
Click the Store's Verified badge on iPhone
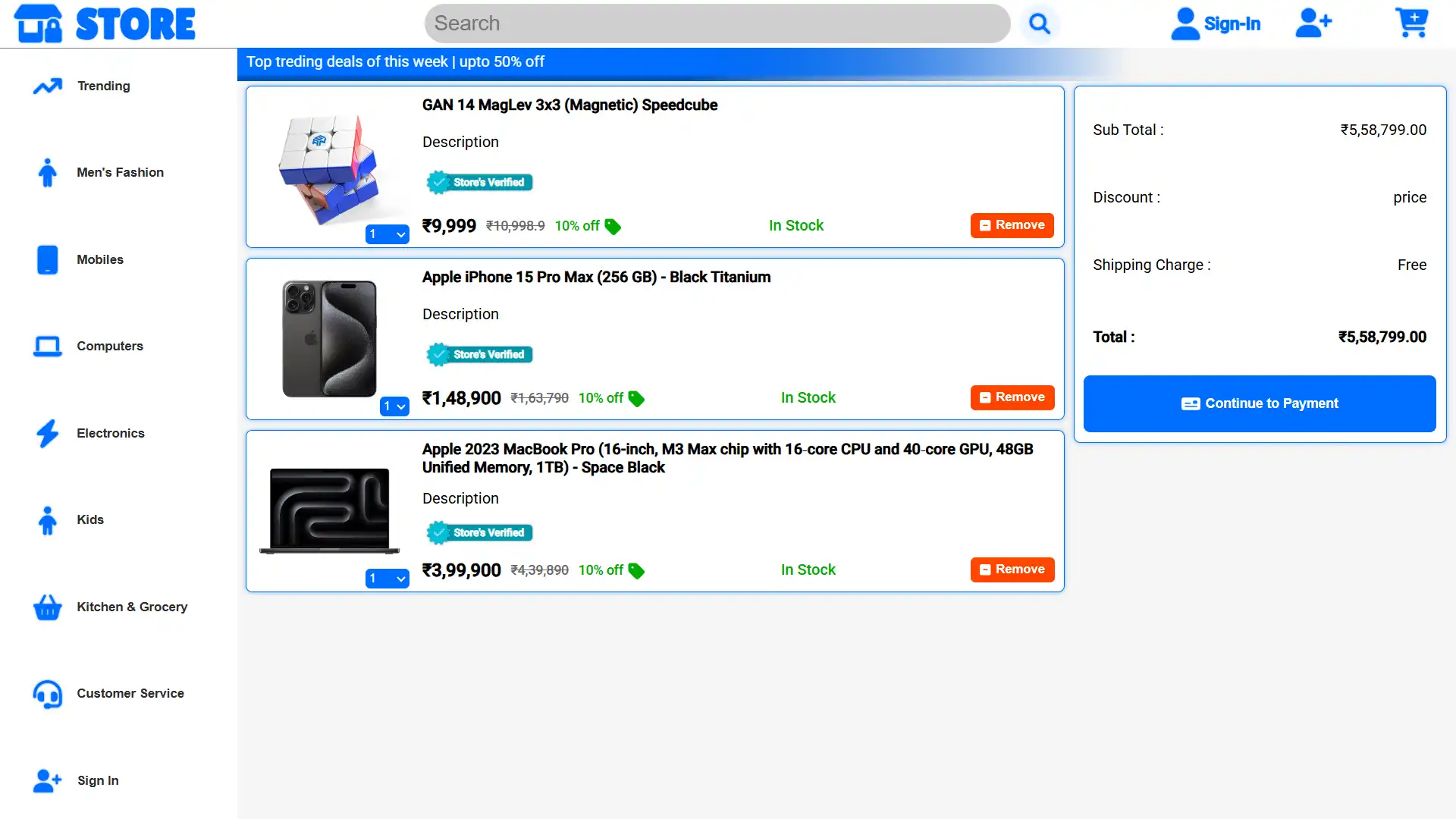coord(479,355)
